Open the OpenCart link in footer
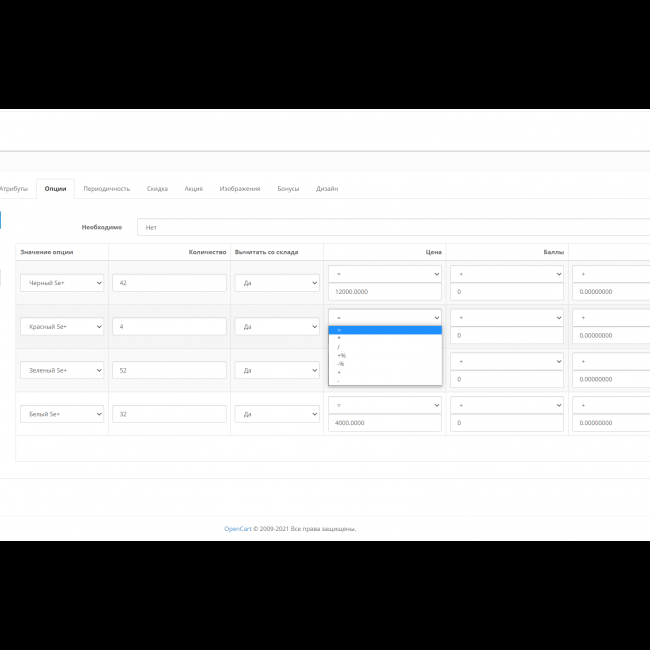The height and width of the screenshot is (650, 650). [x=237, y=528]
